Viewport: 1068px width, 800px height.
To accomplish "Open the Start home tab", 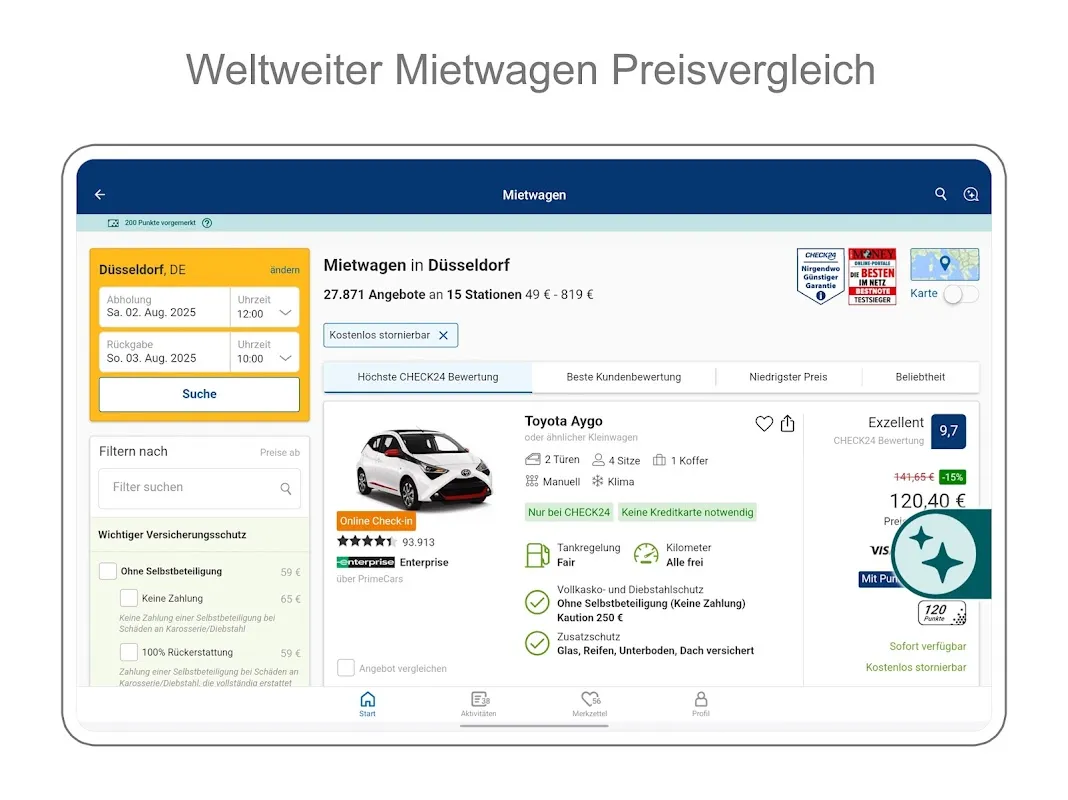I will 367,704.
